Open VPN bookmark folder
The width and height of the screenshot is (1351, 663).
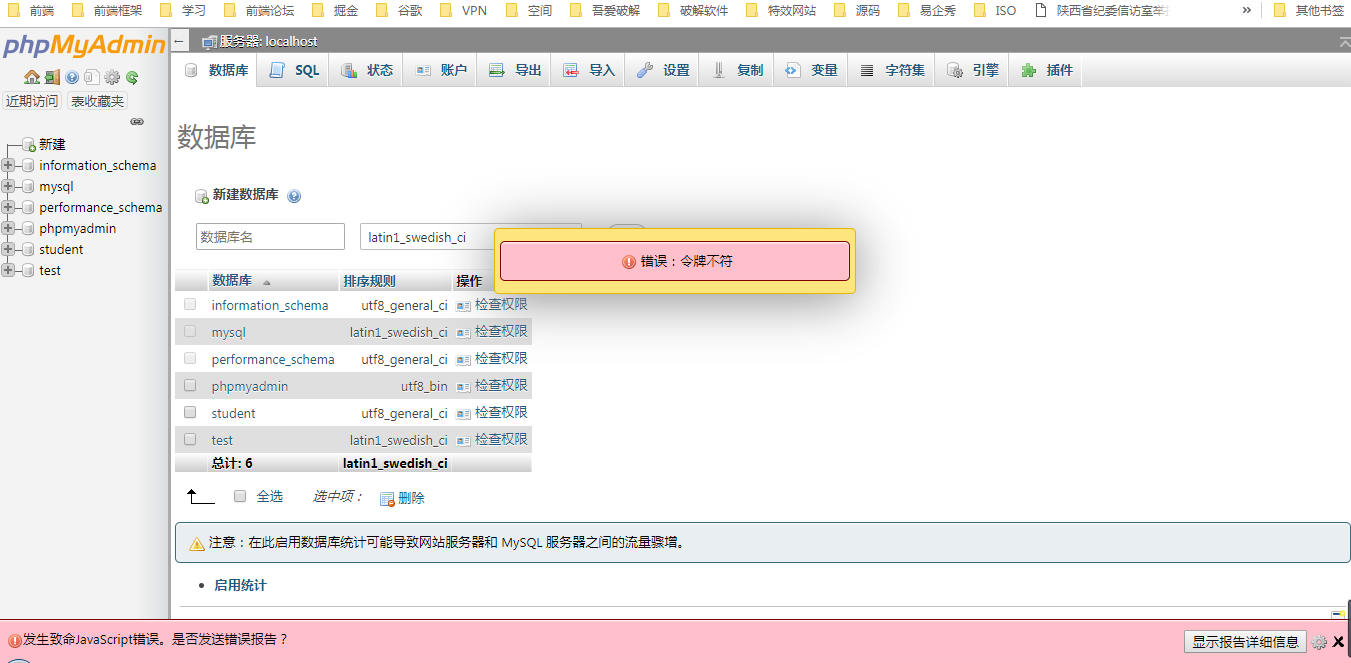463,11
